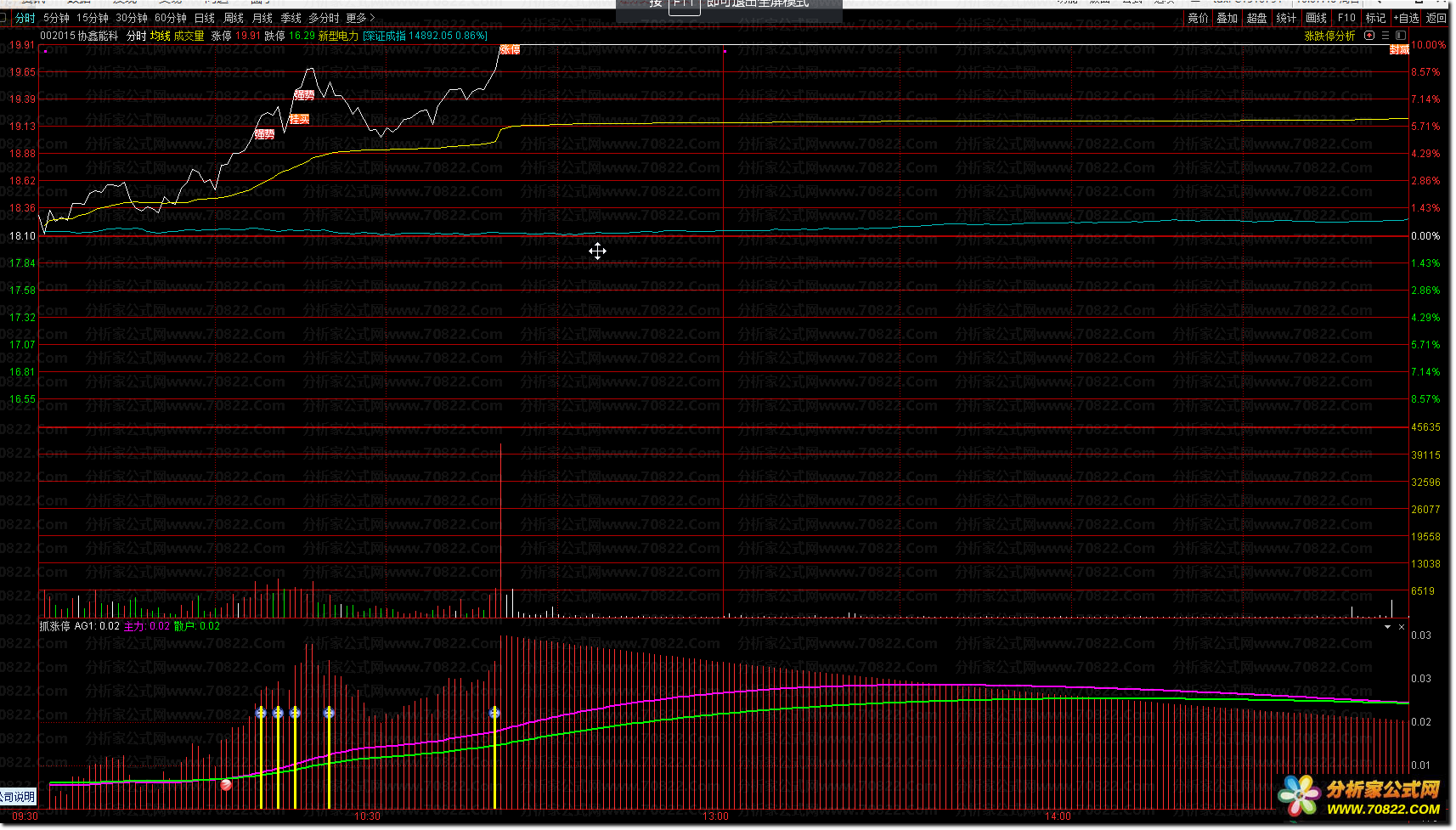
Task: Switch to the 5分钟 chart period
Action: (x=56, y=18)
